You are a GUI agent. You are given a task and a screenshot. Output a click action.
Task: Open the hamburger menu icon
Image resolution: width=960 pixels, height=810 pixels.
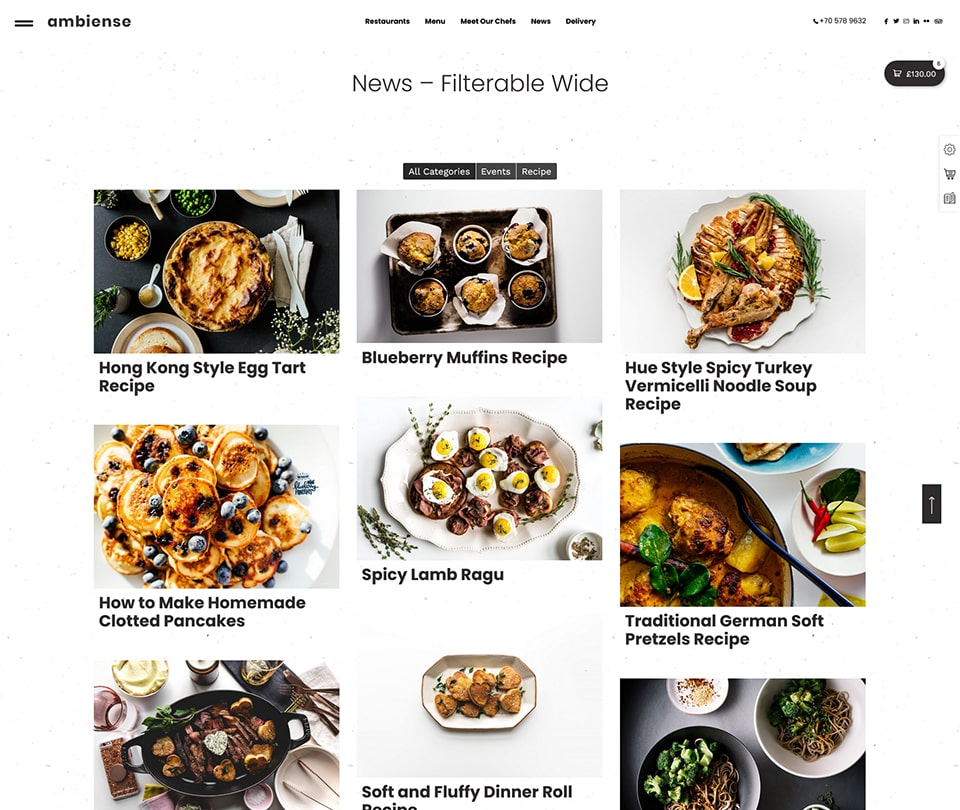(24, 23)
